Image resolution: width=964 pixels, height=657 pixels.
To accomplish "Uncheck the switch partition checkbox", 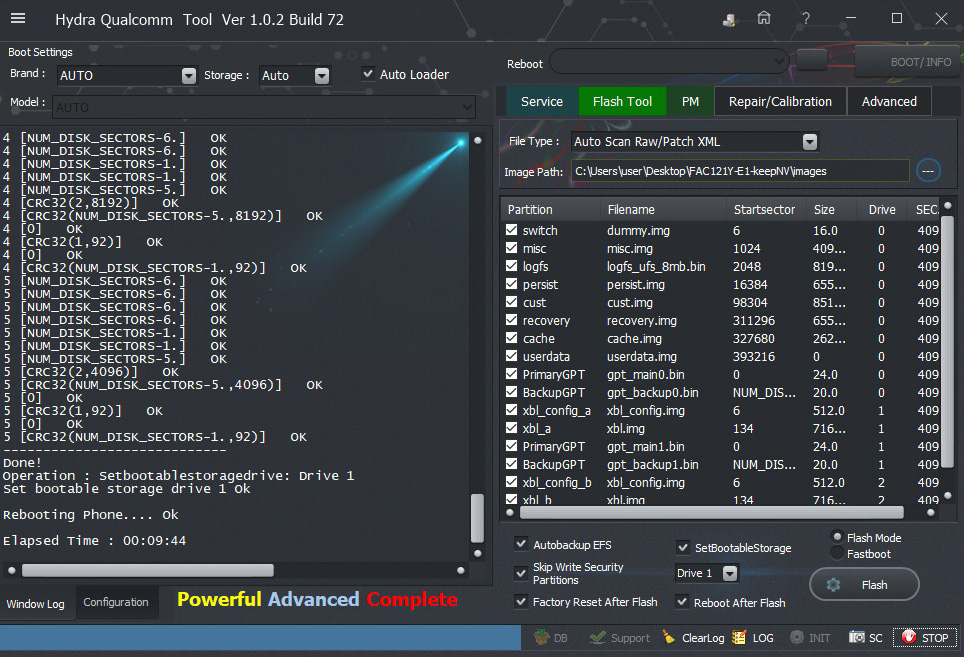I will coord(512,230).
